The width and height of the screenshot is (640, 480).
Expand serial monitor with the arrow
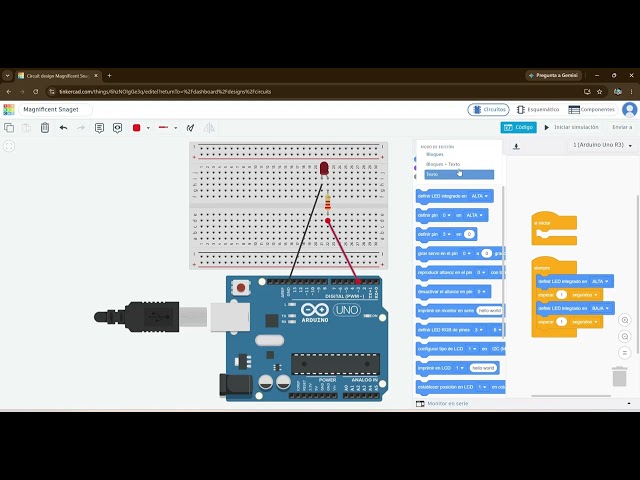click(629, 404)
